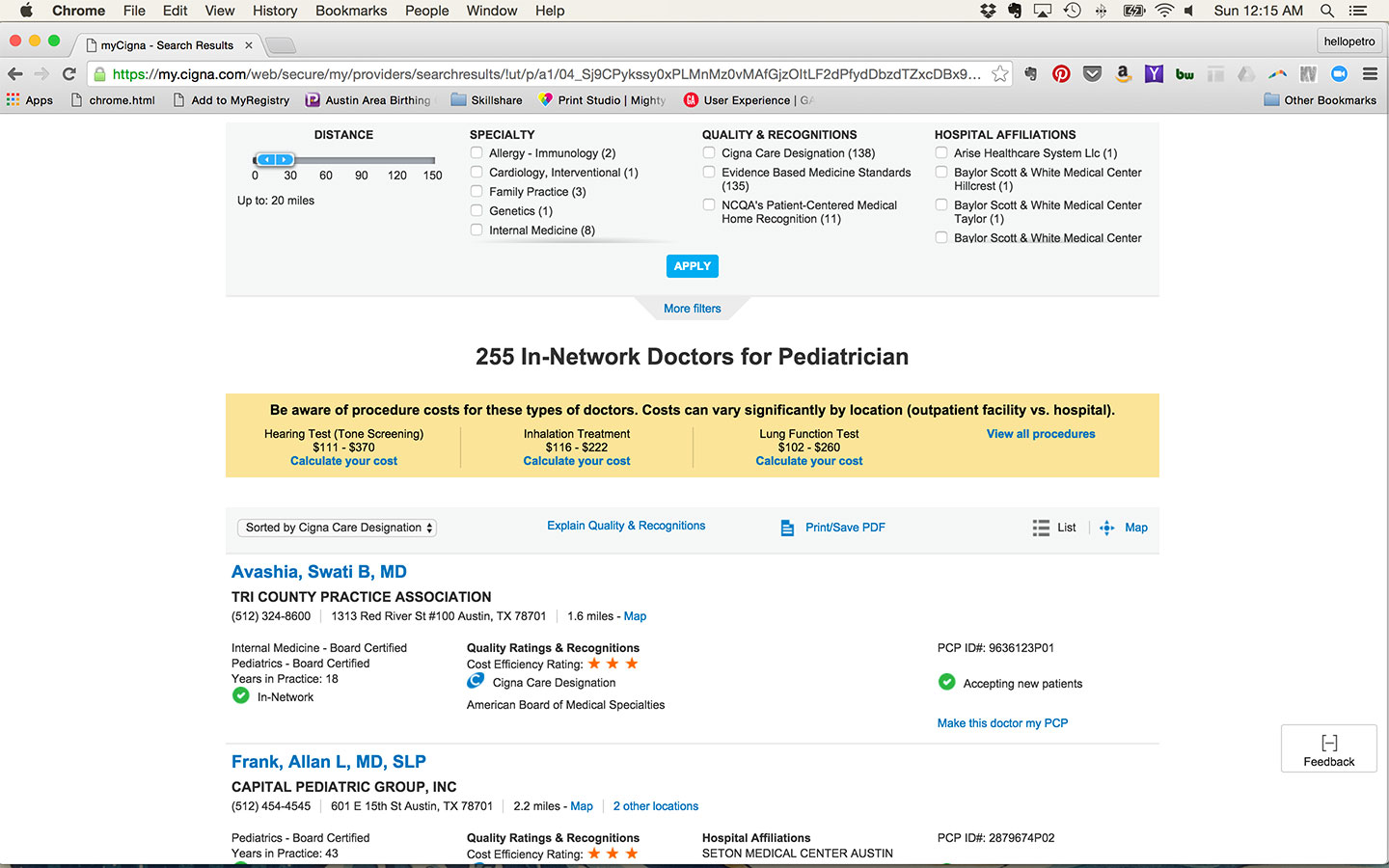
Task: Open Chrome hamburger menu
Action: coord(1370,74)
